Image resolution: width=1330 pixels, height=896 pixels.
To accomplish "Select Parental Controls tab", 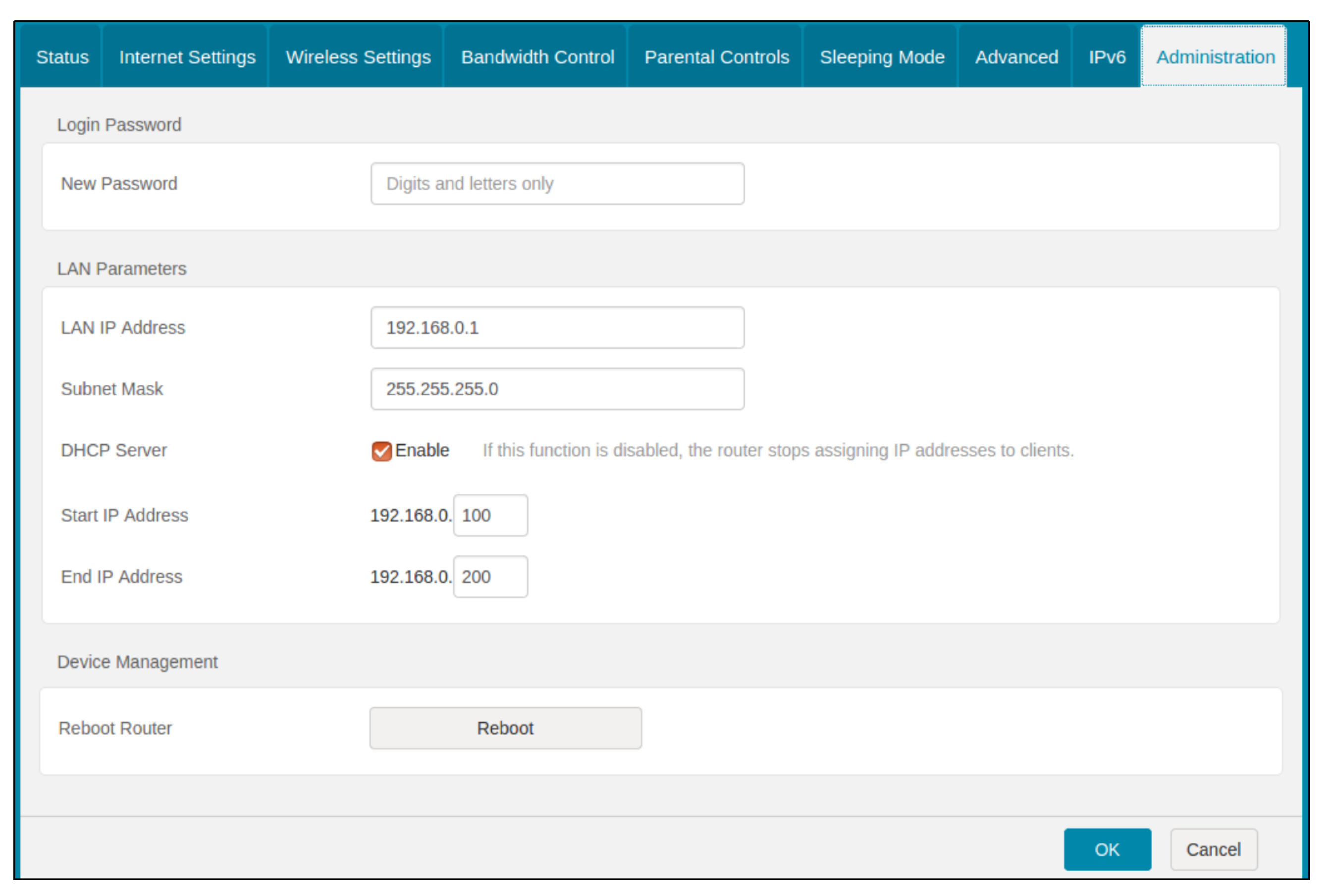I will click(x=716, y=57).
